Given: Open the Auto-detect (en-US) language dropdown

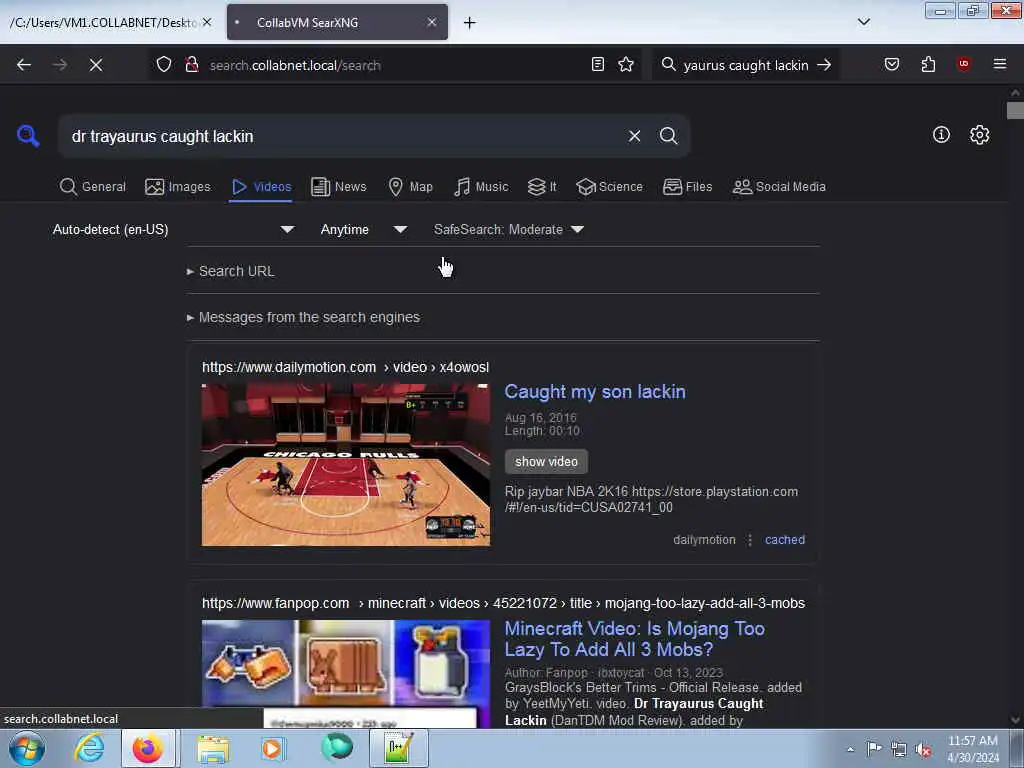Looking at the screenshot, I should (x=174, y=230).
